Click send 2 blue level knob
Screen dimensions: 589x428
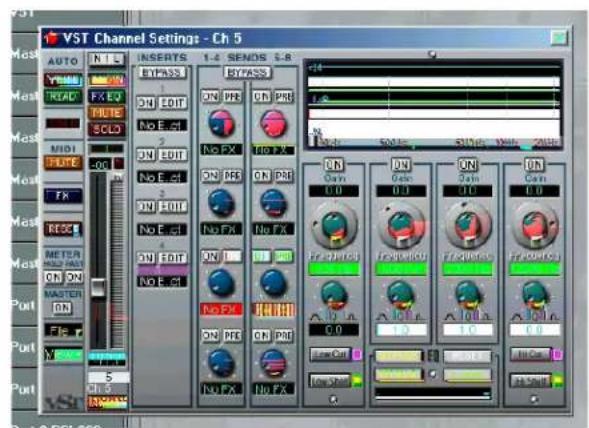click(221, 203)
